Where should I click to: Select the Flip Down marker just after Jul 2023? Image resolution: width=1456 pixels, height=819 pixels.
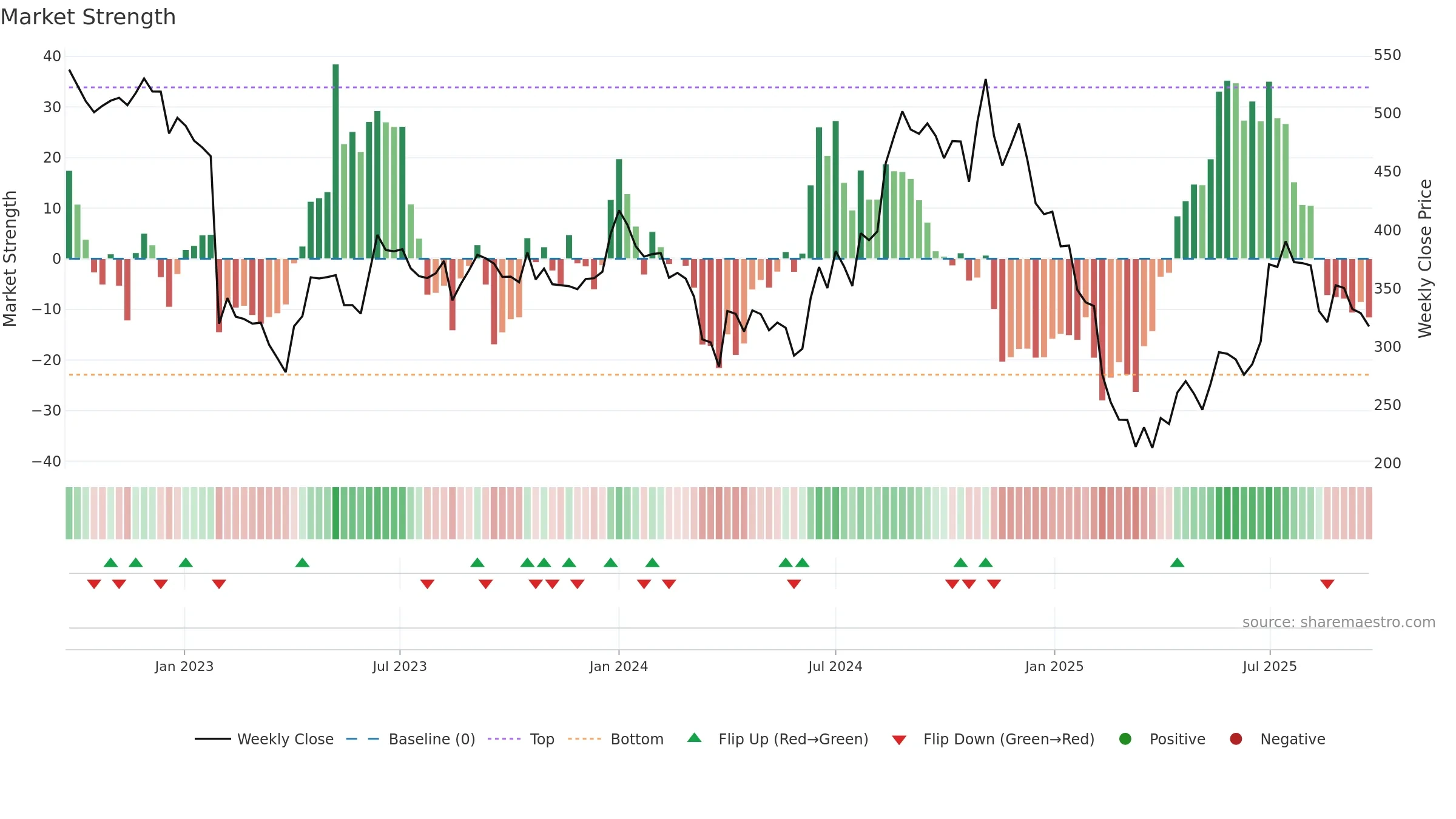(427, 584)
